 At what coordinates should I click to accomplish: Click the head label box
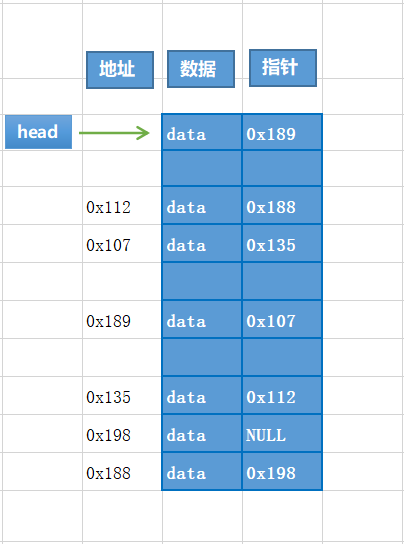click(x=38, y=132)
